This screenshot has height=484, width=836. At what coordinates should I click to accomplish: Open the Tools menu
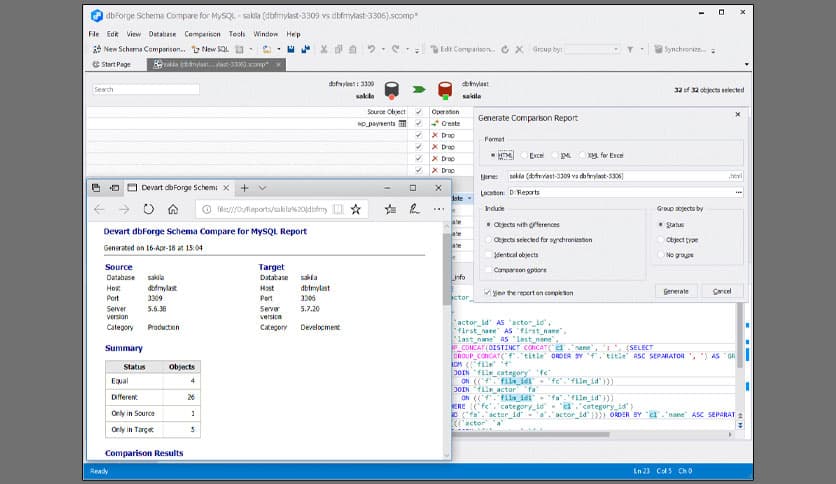pyautogui.click(x=237, y=34)
